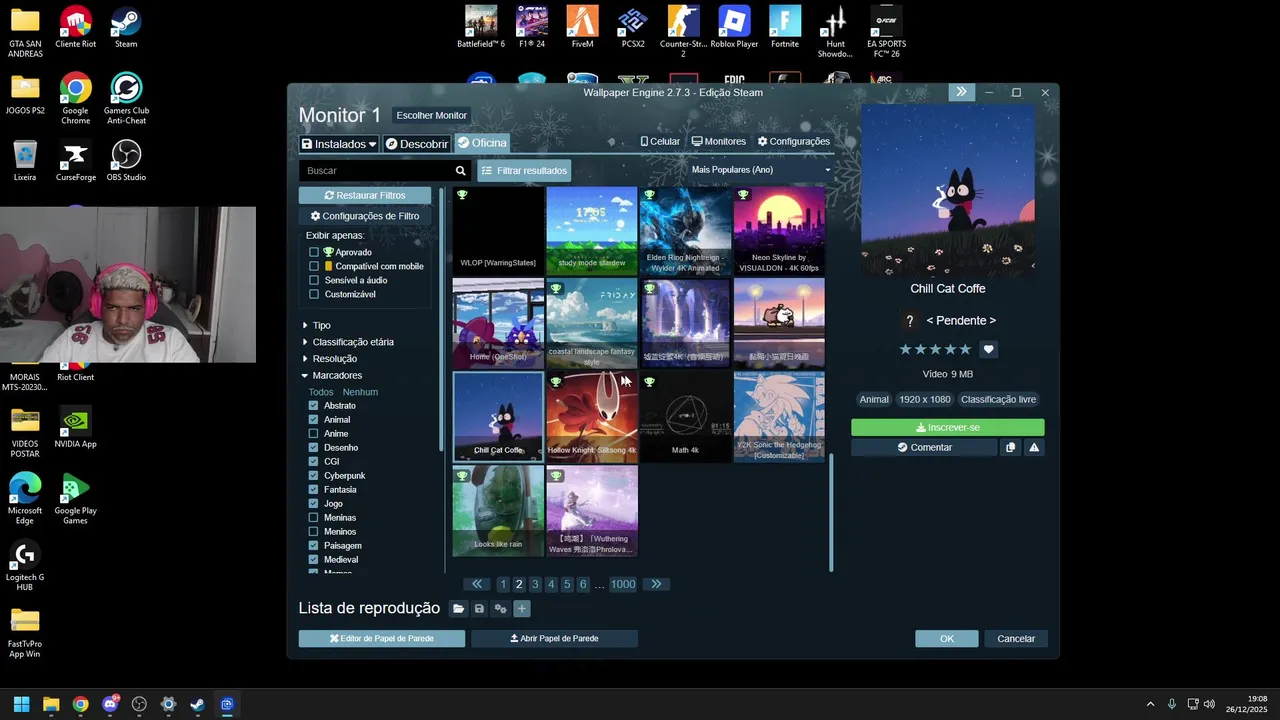Open the Instalados dropdown
Screen dimensions: 1280x720
[x=339, y=144]
